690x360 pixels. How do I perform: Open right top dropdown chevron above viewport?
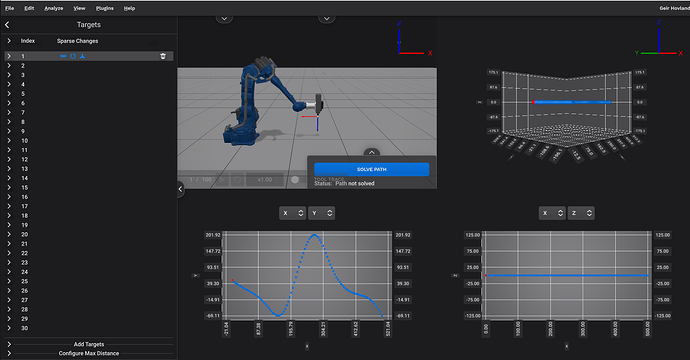[327, 18]
